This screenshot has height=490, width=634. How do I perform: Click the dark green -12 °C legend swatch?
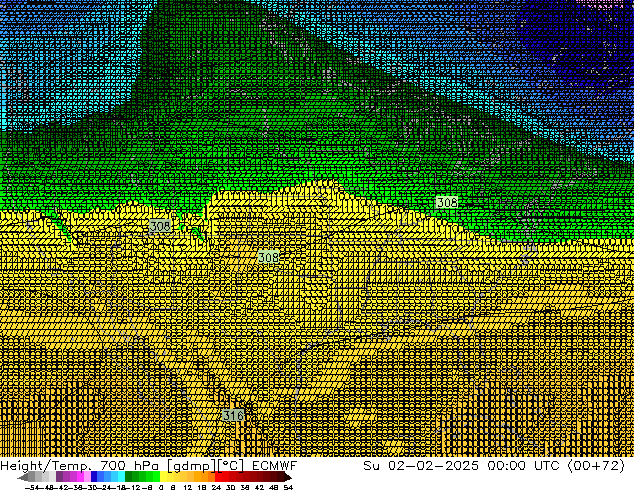click(129, 476)
